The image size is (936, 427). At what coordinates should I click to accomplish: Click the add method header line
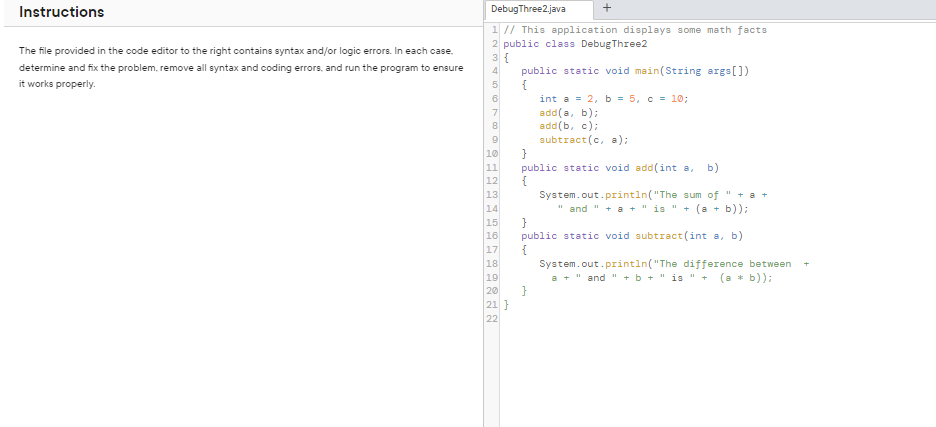(x=620, y=168)
